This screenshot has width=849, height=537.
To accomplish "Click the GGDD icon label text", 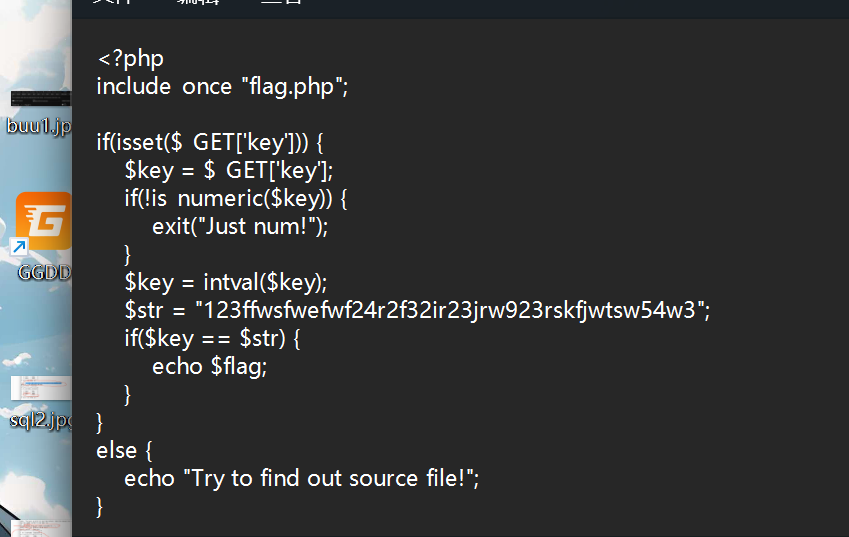I will tap(44, 271).
